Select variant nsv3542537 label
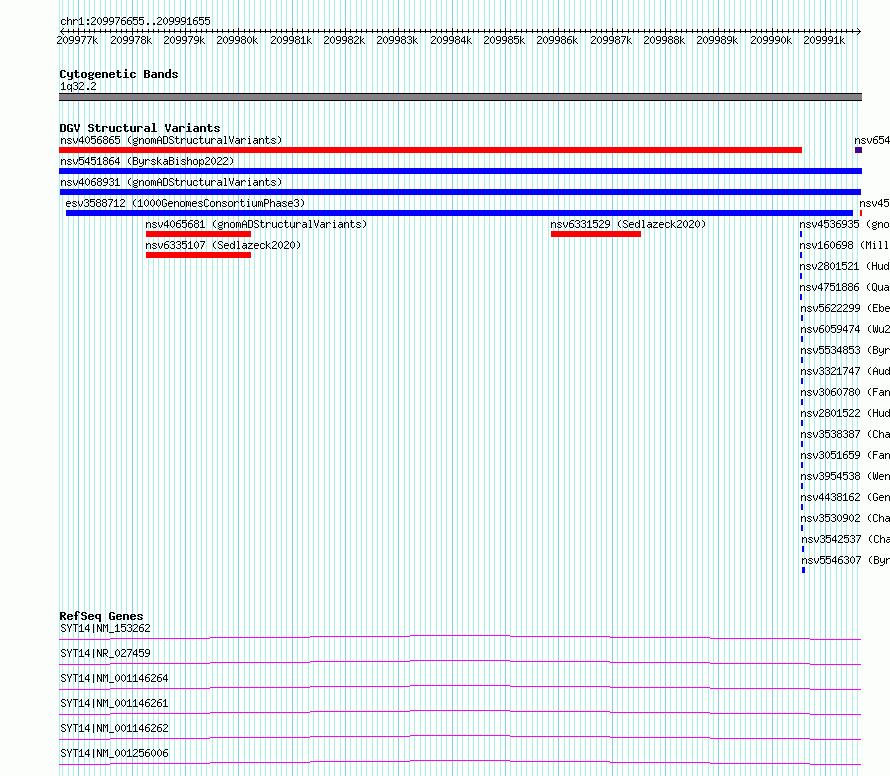The image size is (890, 776). [846, 539]
